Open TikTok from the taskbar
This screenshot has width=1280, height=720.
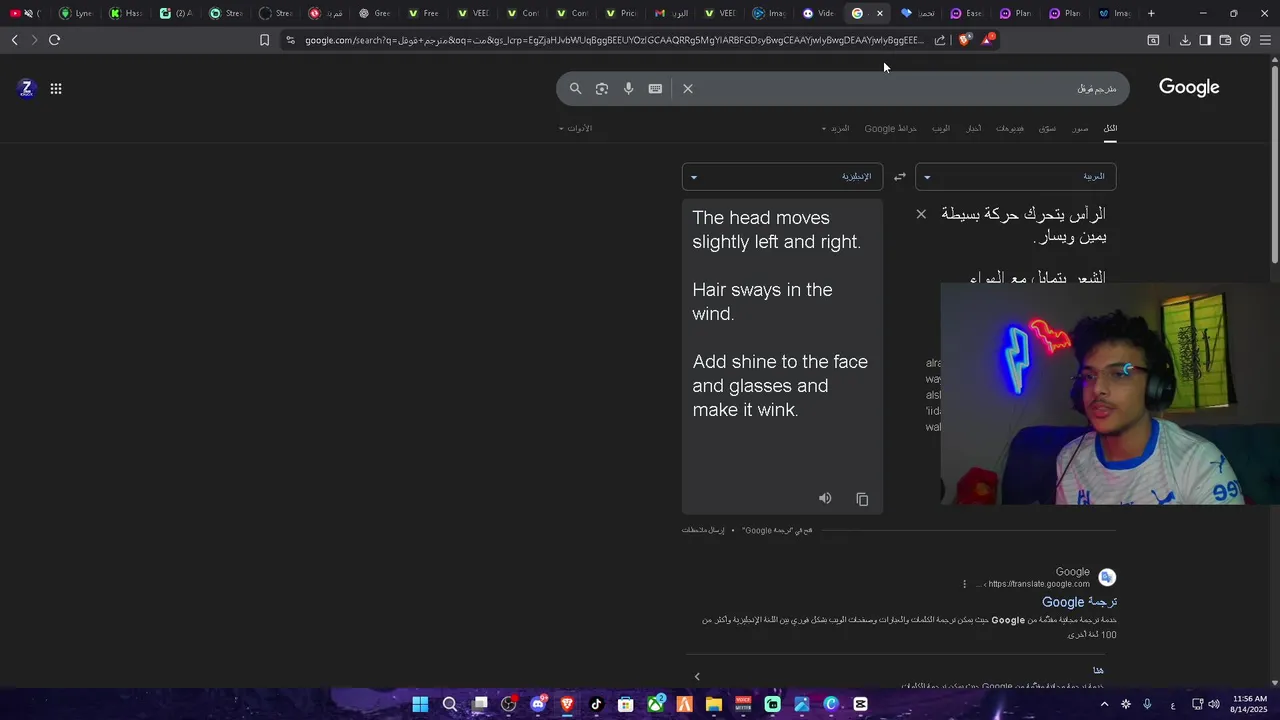point(596,704)
